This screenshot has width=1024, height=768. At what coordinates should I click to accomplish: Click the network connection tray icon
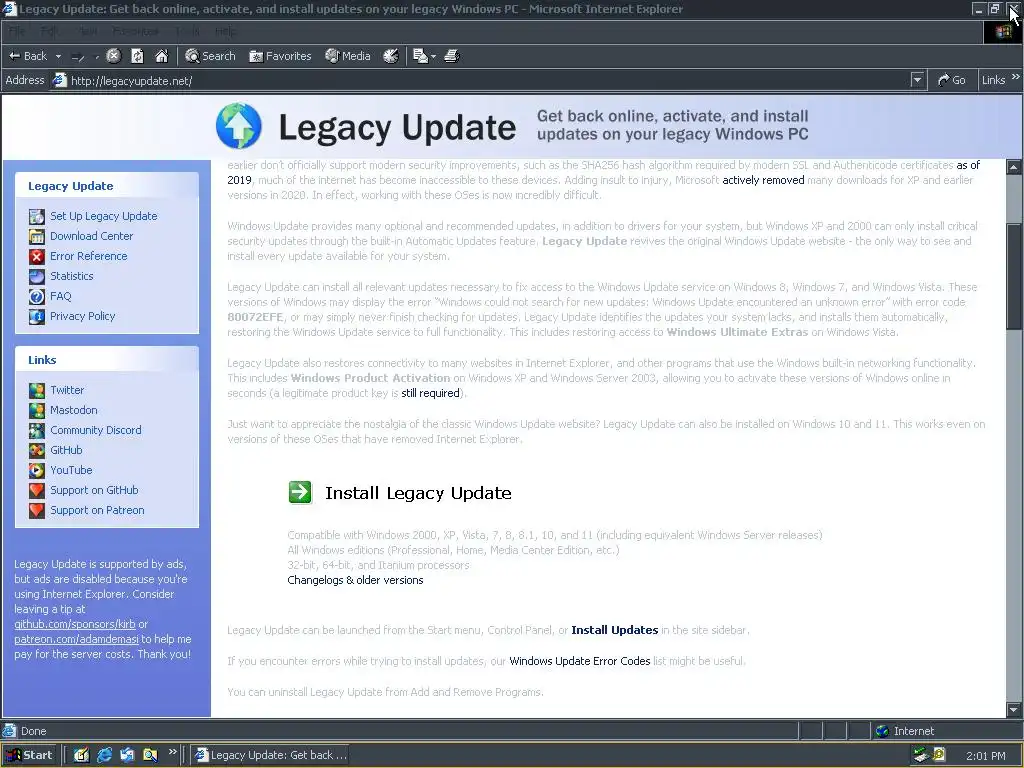(921, 755)
